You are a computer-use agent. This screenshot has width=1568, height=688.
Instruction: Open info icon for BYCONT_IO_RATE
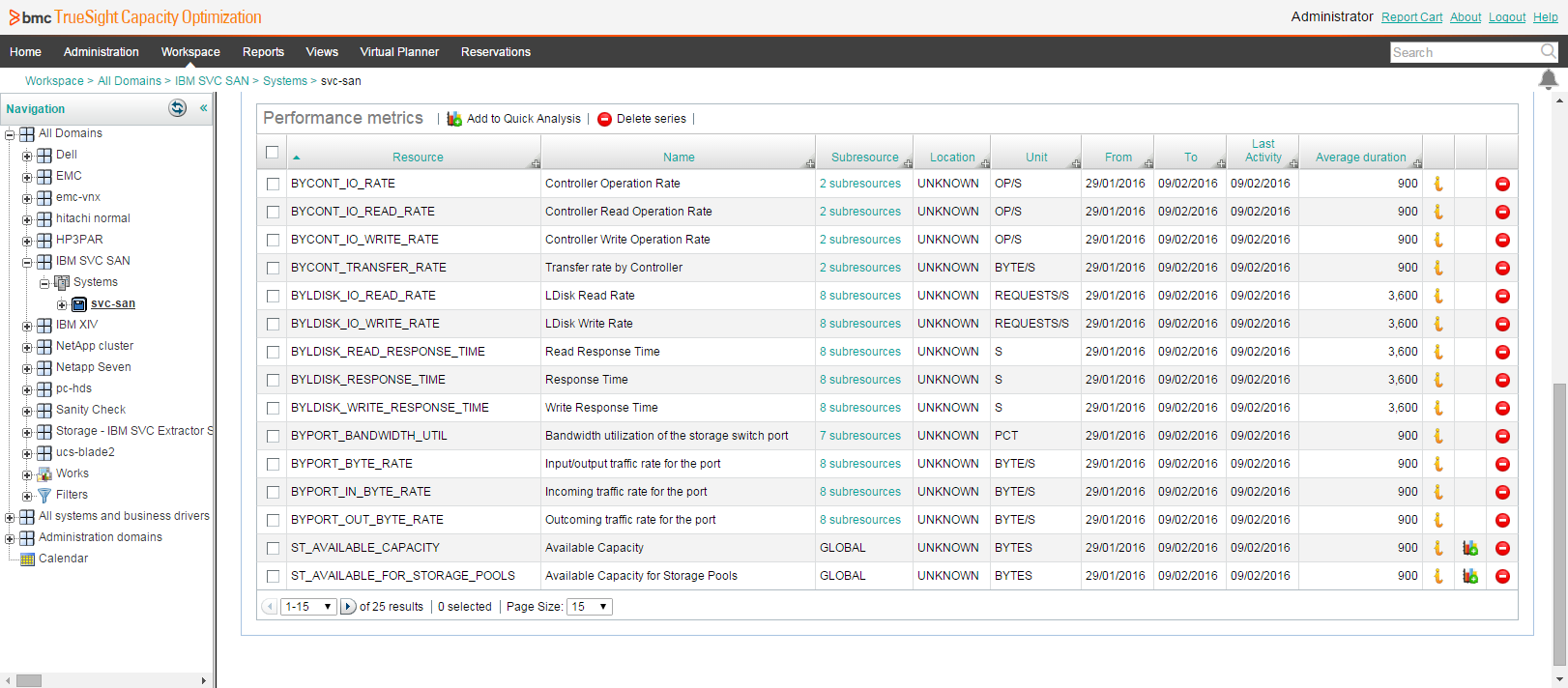pos(1438,184)
